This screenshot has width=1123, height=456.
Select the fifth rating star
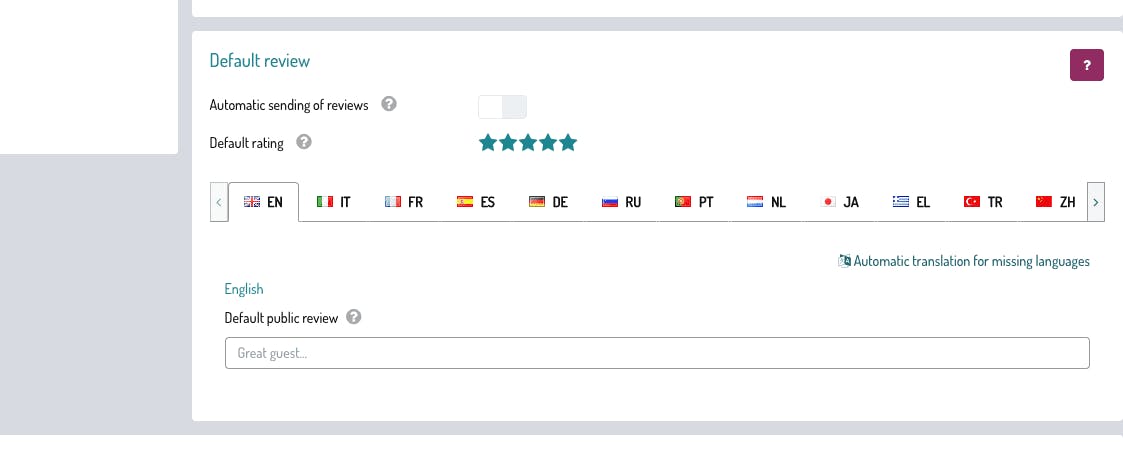click(x=568, y=143)
